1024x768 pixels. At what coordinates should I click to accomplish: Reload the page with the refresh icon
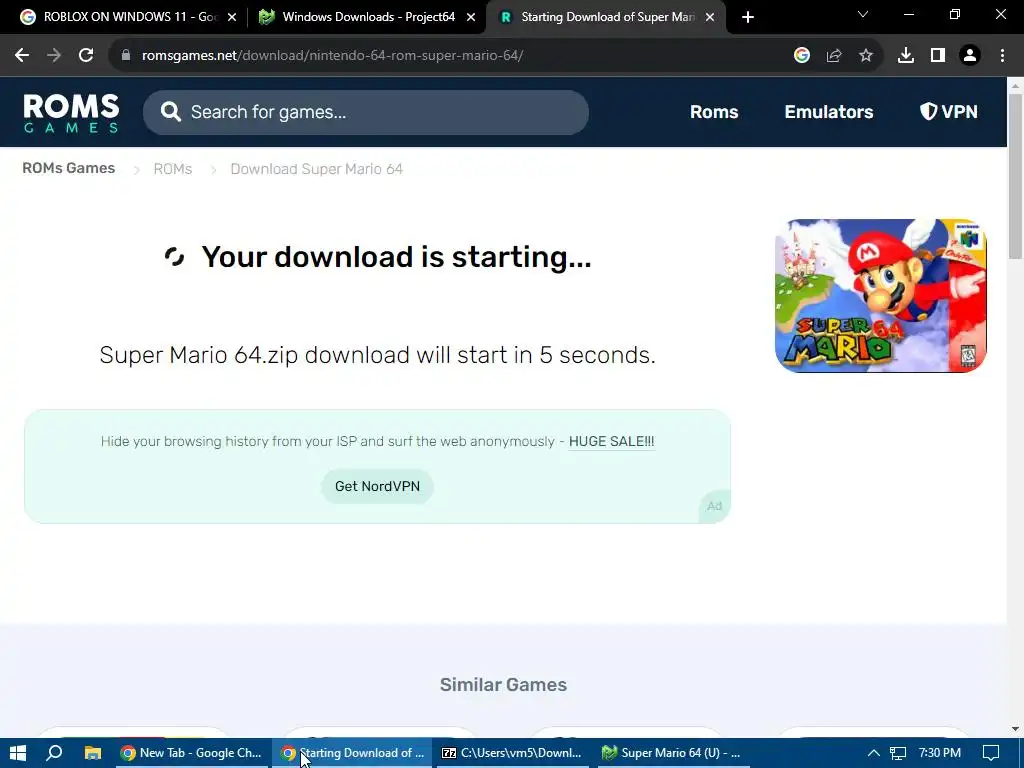(x=86, y=56)
